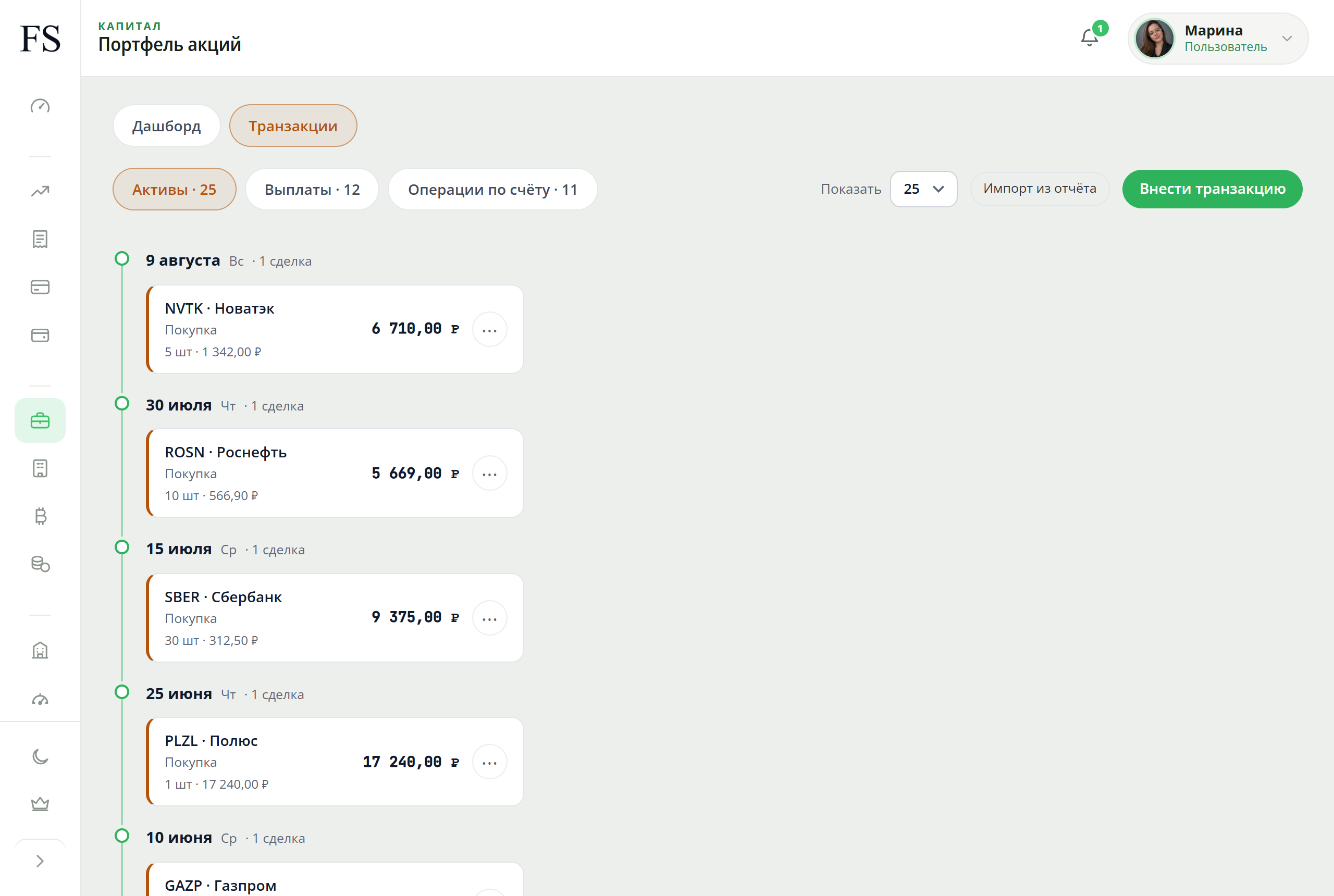Click the 15 июля timeline marker
1334x896 pixels.
[122, 547]
